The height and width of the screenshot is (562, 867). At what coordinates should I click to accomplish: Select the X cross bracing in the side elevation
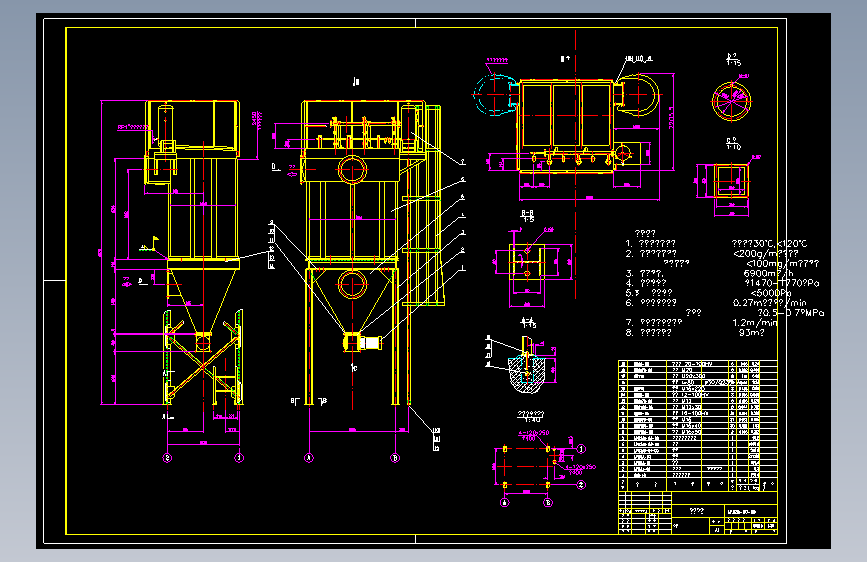click(203, 361)
